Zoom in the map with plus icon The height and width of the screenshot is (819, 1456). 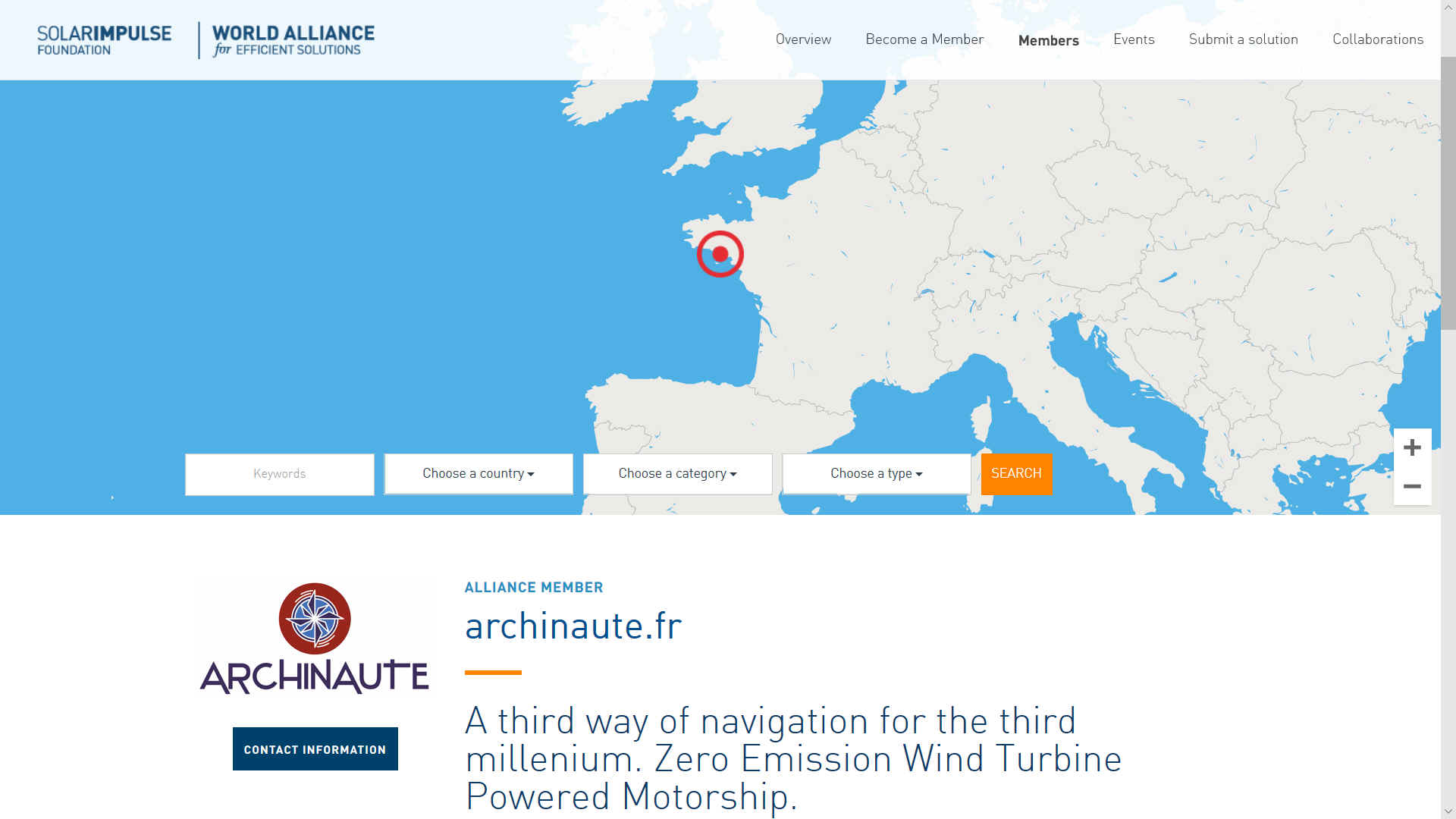[1412, 447]
